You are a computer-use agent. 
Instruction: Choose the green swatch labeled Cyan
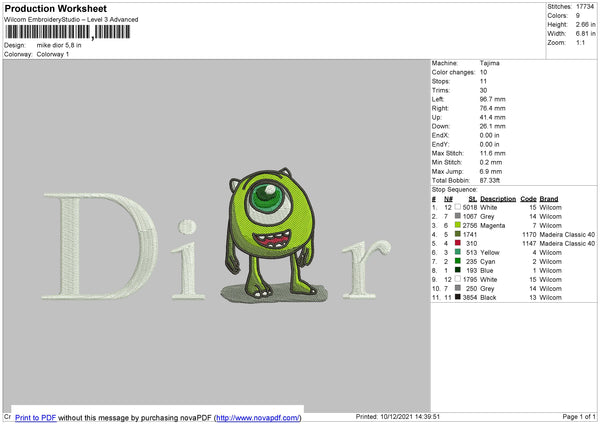(x=458, y=261)
